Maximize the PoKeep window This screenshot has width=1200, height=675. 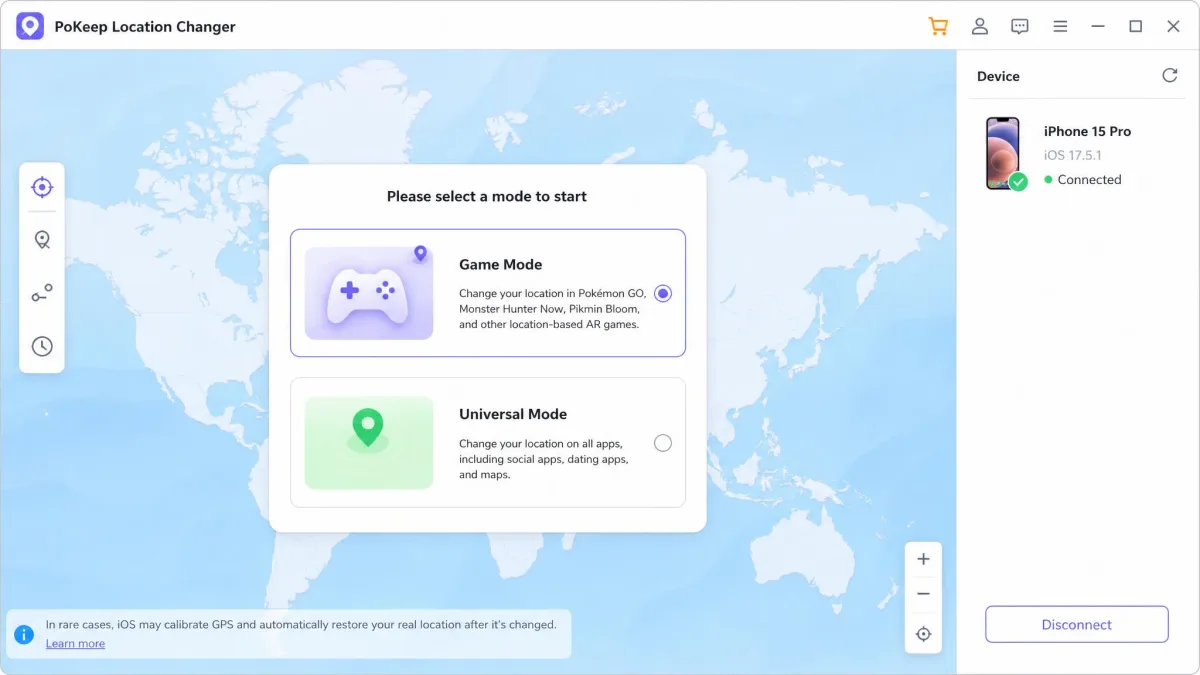pyautogui.click(x=1136, y=27)
